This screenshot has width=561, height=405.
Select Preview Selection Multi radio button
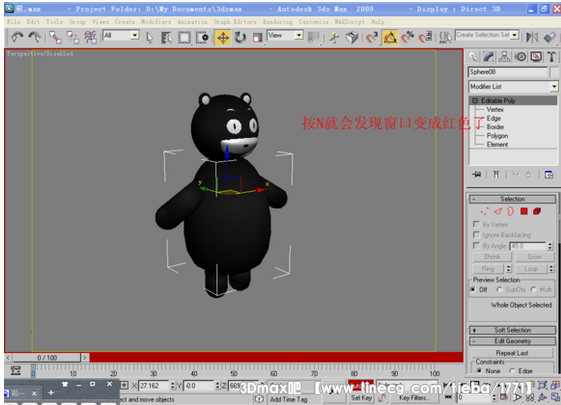[x=533, y=289]
